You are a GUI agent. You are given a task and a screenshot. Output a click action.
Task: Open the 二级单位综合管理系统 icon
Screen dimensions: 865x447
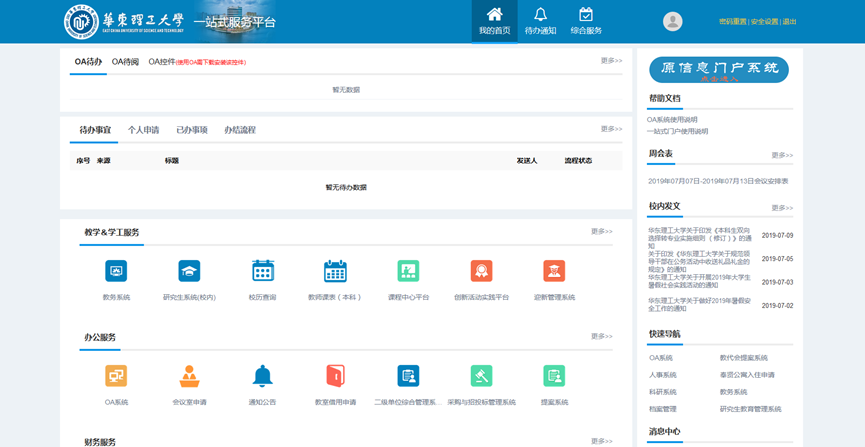pos(408,376)
